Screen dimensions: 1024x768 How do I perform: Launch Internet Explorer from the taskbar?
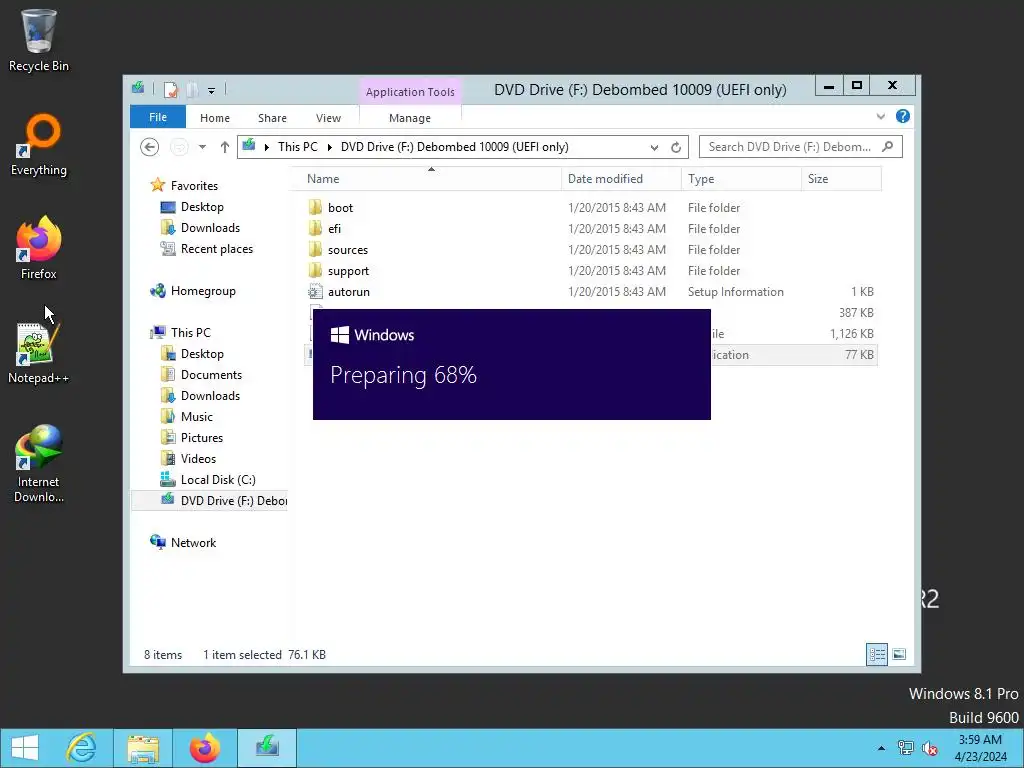click(81, 748)
